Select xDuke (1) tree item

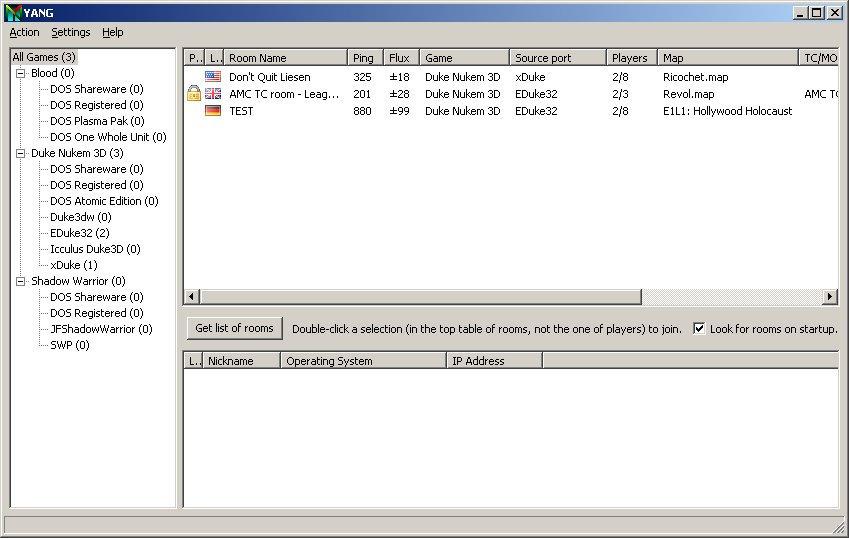pos(74,265)
